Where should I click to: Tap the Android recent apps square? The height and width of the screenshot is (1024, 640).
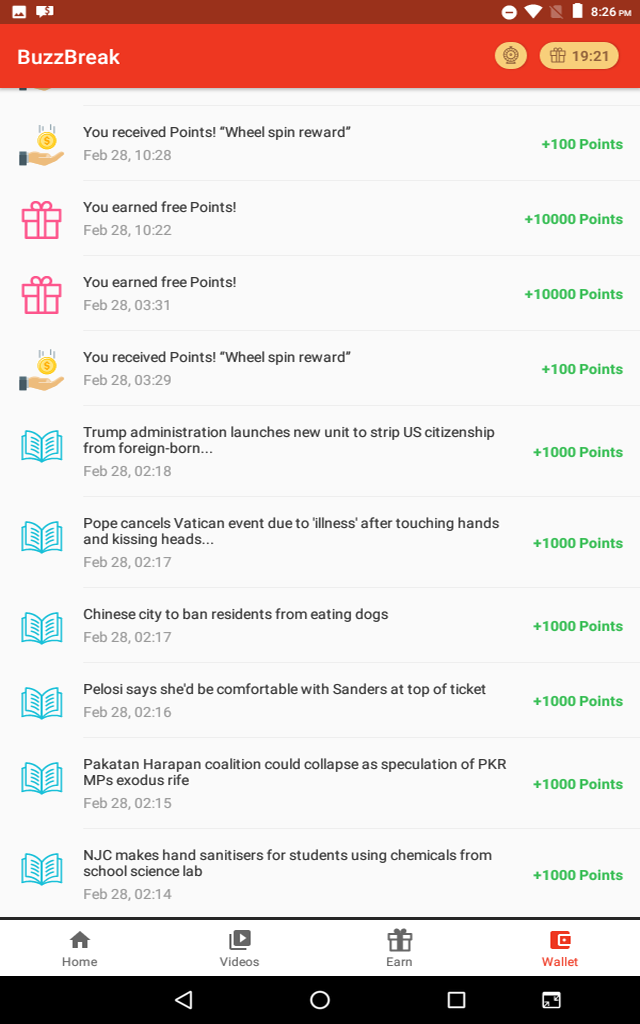456,999
